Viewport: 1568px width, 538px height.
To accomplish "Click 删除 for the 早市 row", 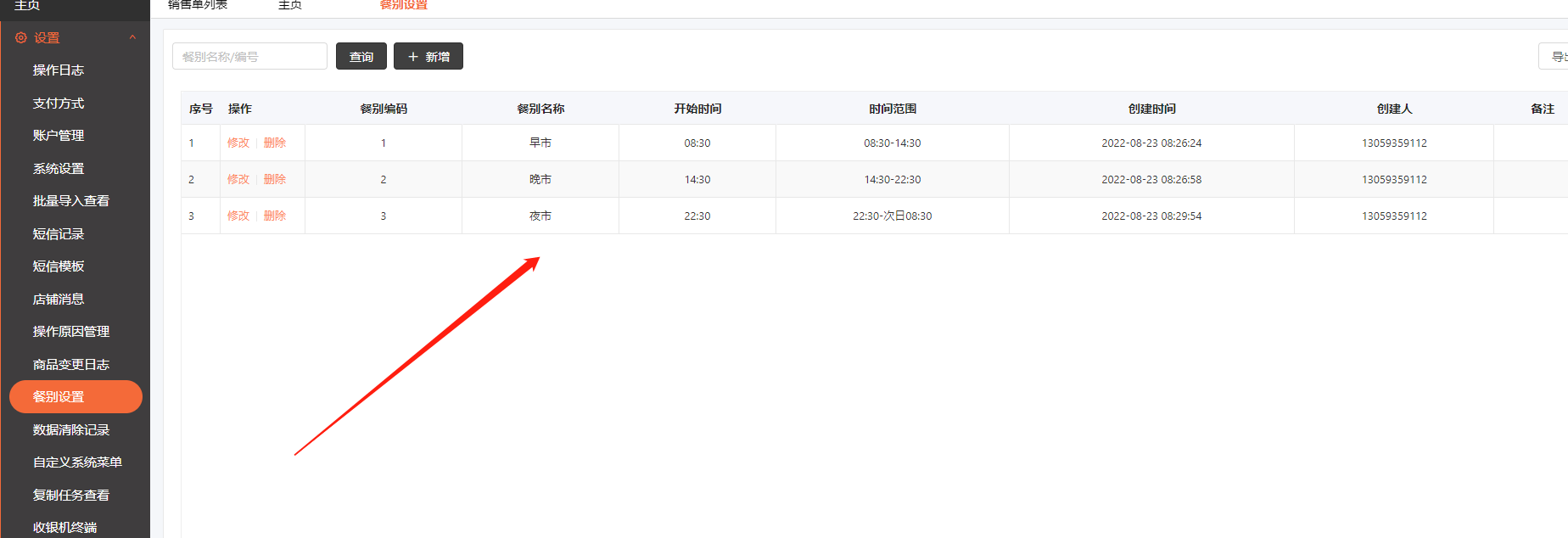I will 275,143.
